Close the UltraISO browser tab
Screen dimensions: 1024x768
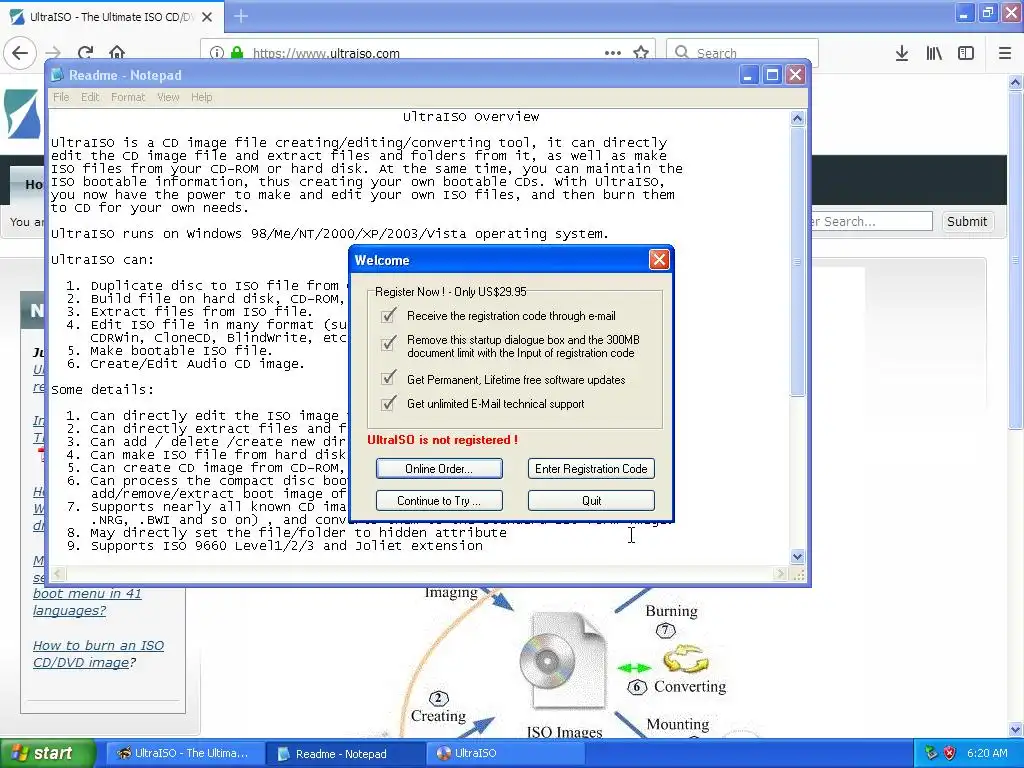point(207,17)
